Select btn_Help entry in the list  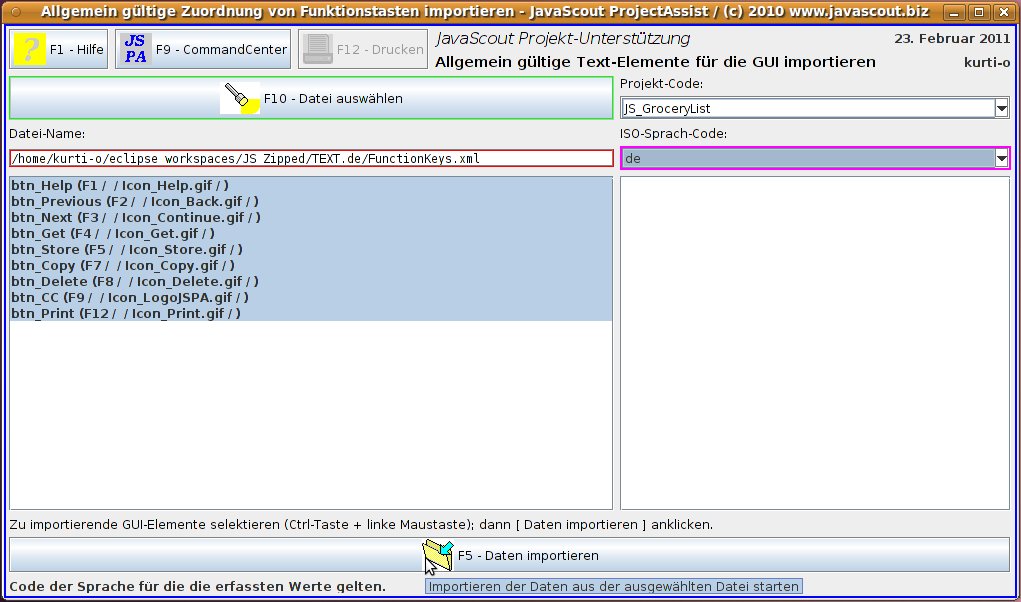pos(120,185)
